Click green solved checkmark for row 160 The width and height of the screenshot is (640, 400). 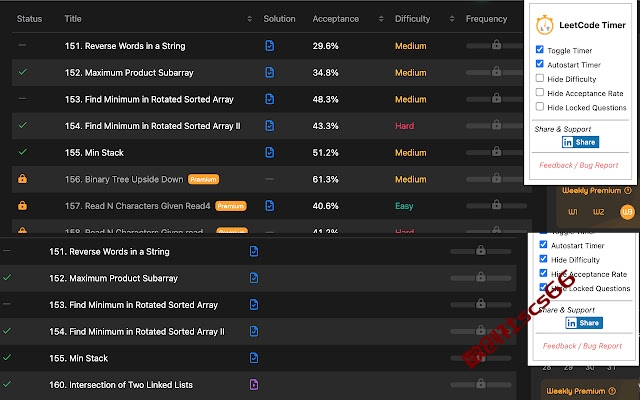[7, 384]
